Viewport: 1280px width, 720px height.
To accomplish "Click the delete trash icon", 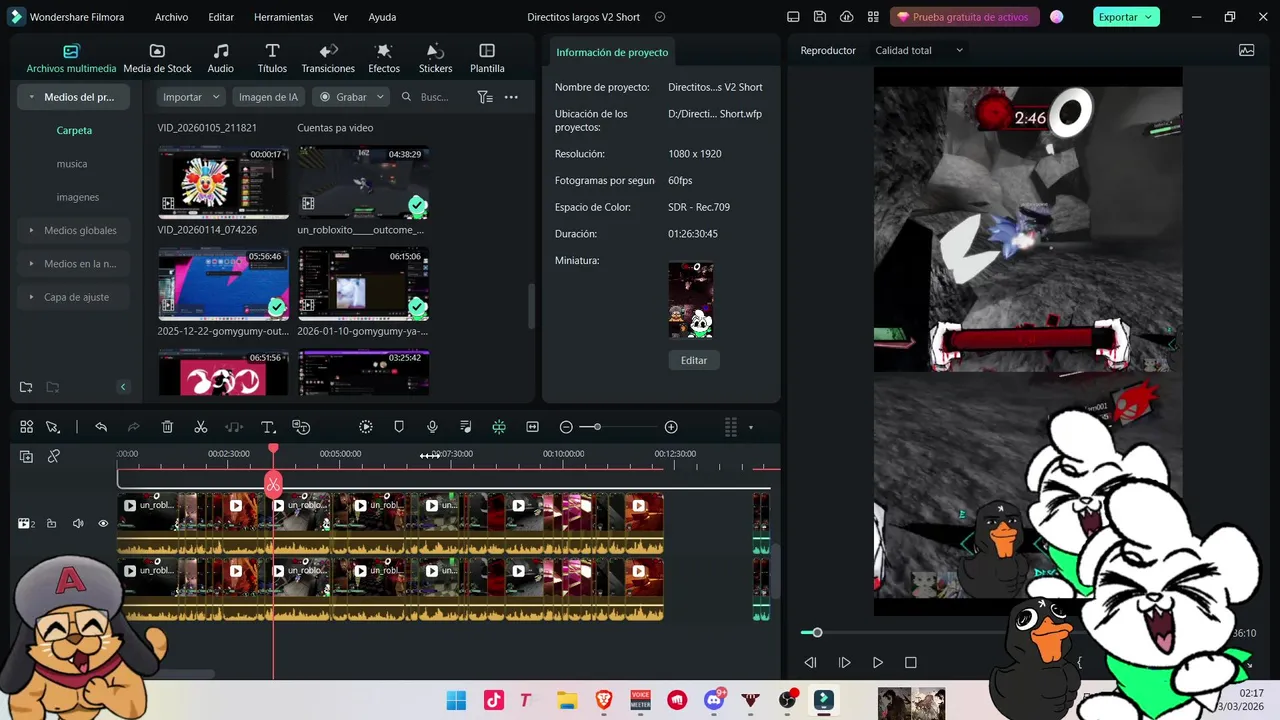I will [x=167, y=427].
